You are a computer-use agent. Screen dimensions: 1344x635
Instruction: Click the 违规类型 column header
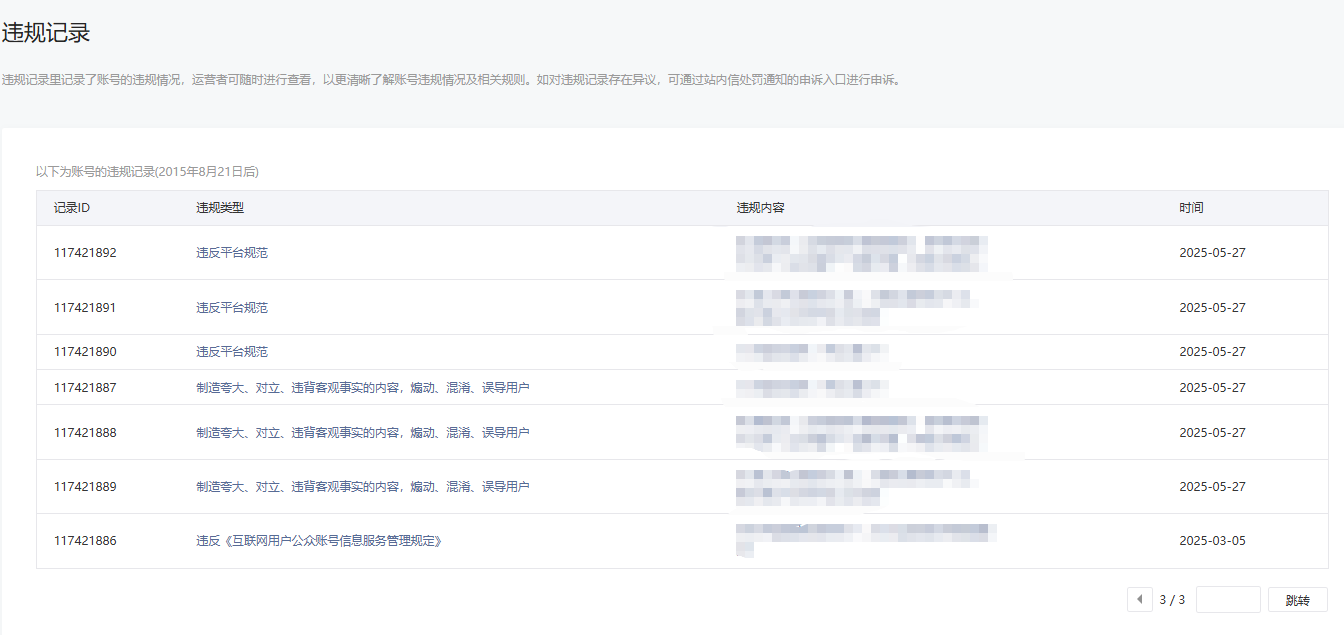220,208
